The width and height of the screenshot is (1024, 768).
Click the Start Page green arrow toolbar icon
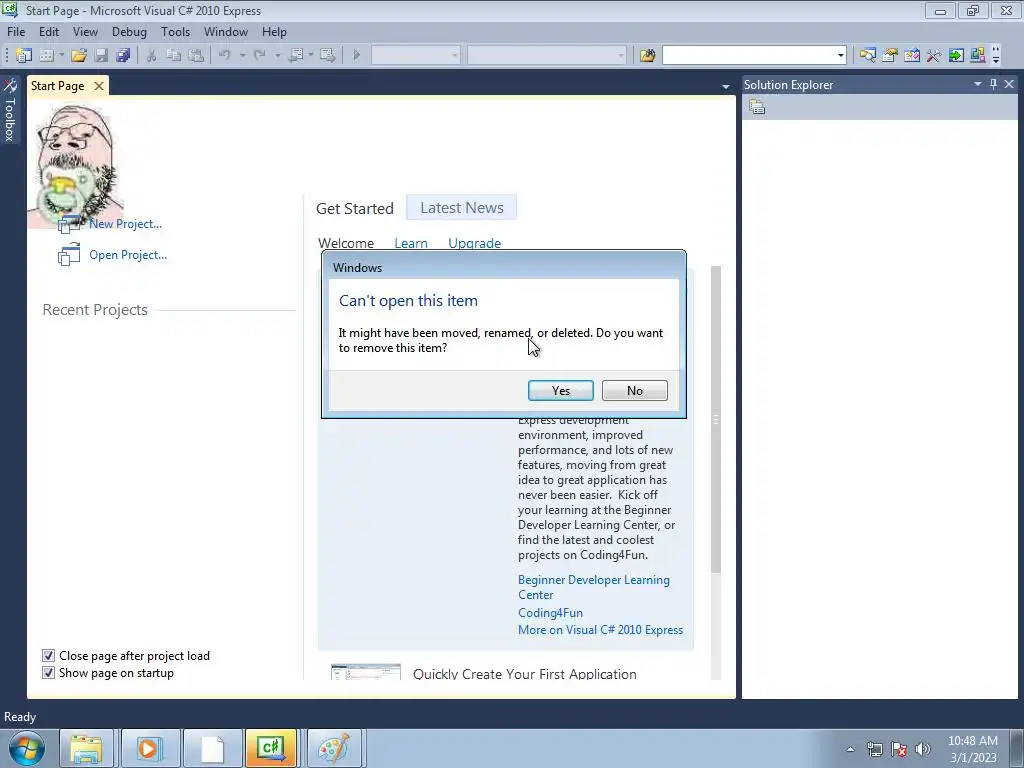(956, 56)
